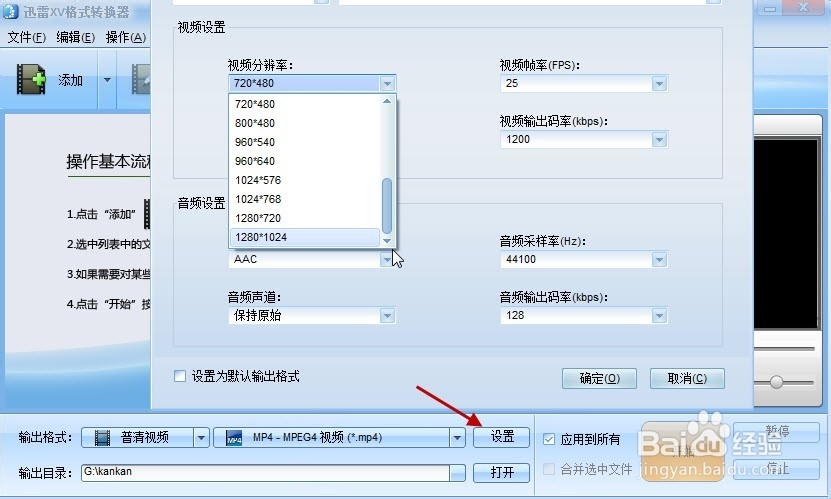
Task: Check 'Set as default output format' box
Action: (x=180, y=376)
